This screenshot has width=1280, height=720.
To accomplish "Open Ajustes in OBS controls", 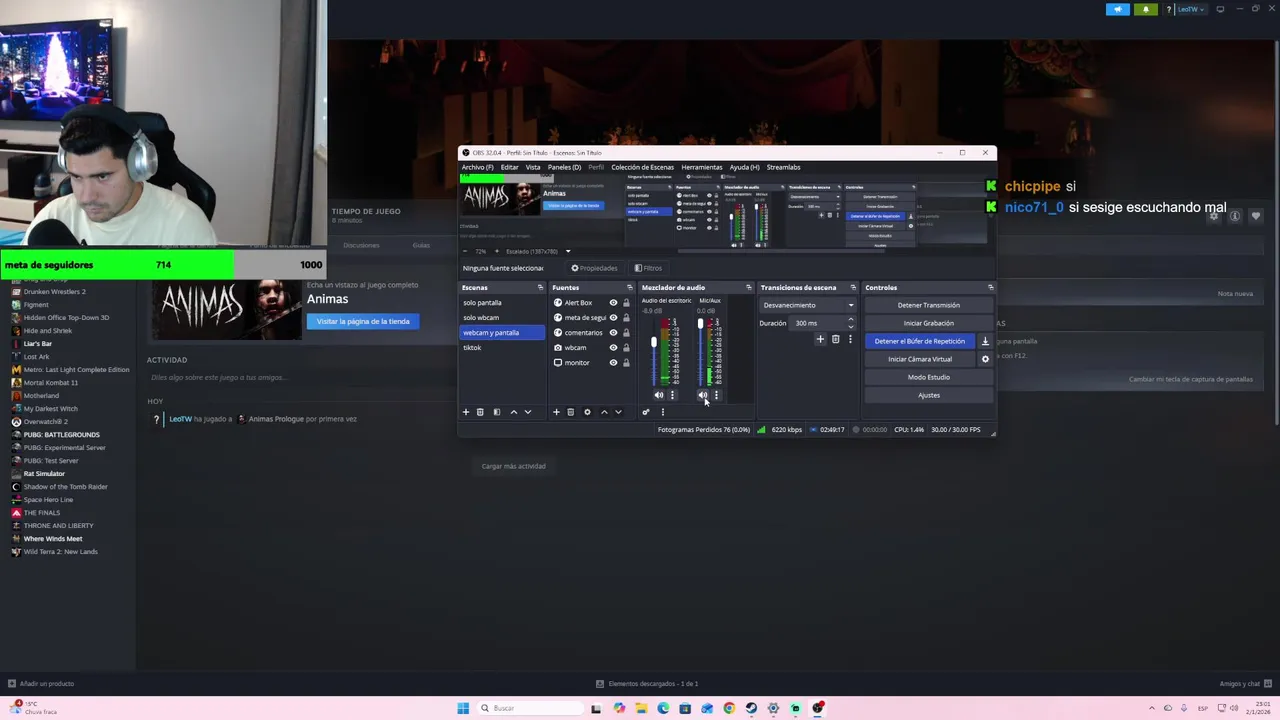I will pyautogui.click(x=928, y=395).
